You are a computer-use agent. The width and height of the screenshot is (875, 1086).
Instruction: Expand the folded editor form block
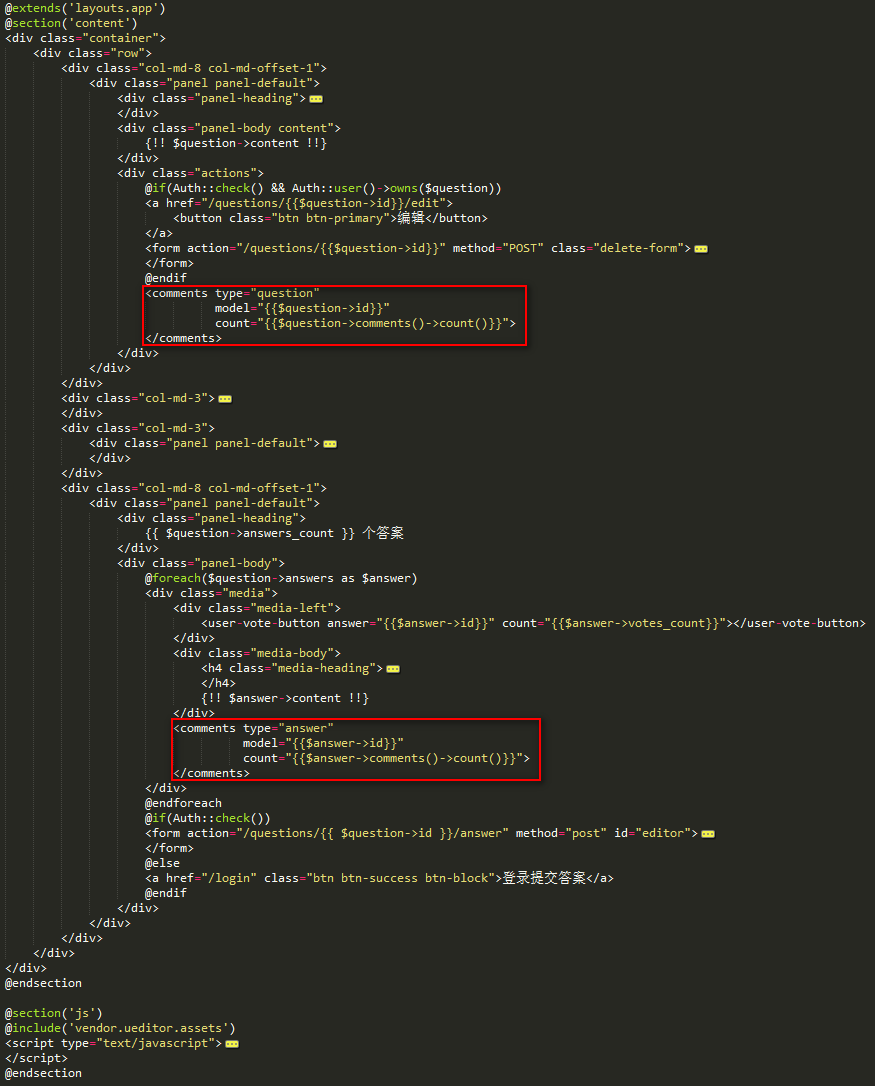pos(708,834)
